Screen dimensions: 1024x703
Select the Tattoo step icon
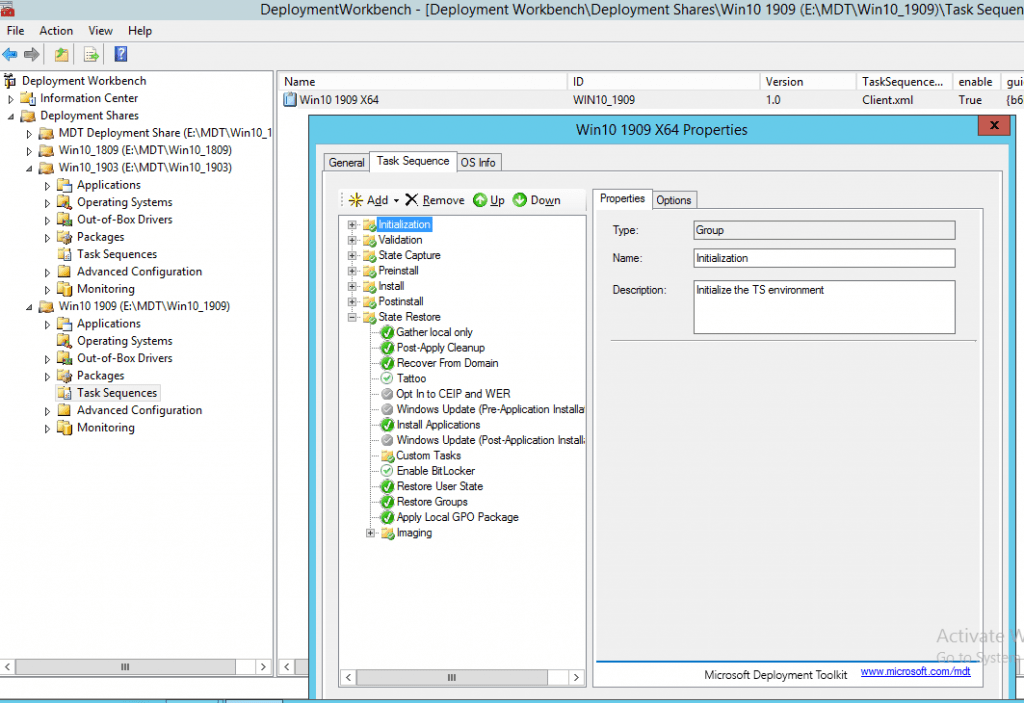[x=387, y=378]
